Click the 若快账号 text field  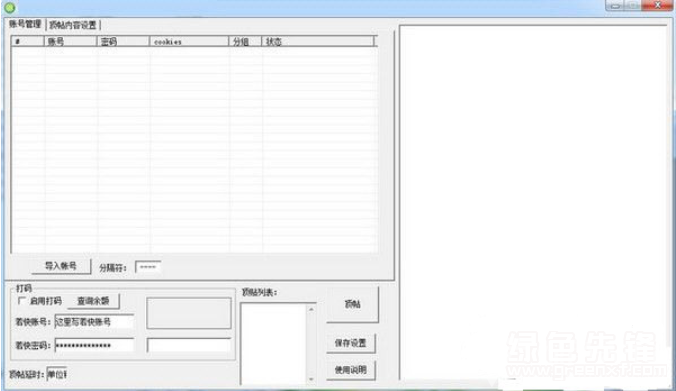tap(94, 322)
